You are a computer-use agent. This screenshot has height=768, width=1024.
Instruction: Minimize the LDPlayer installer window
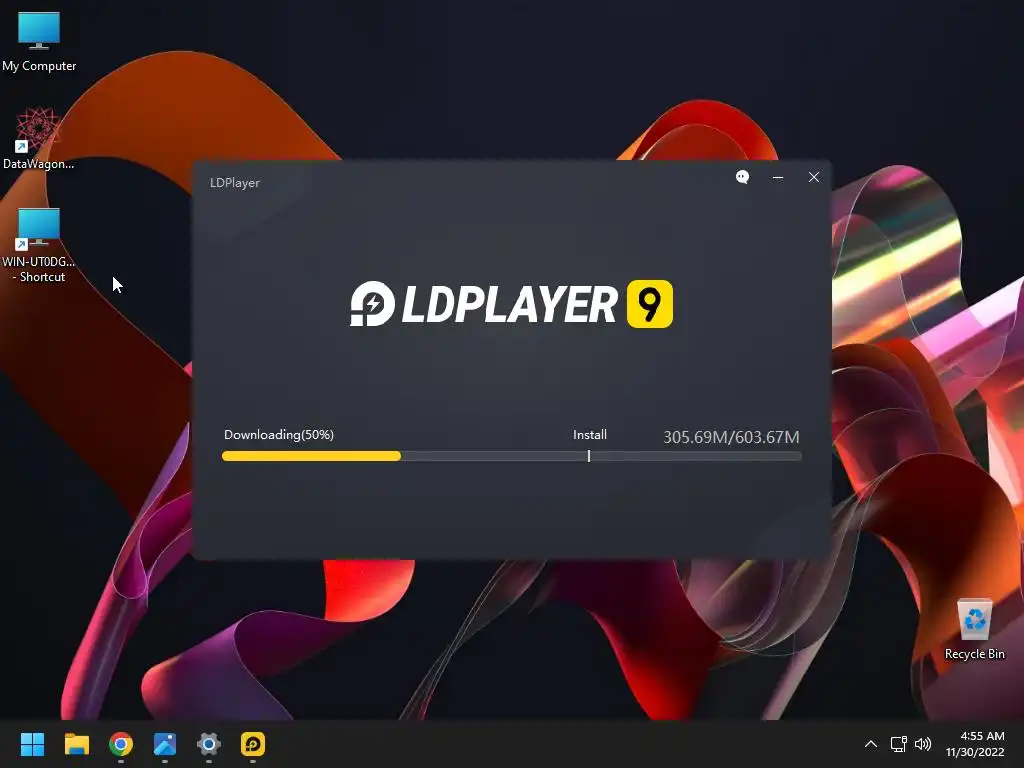tap(778, 177)
